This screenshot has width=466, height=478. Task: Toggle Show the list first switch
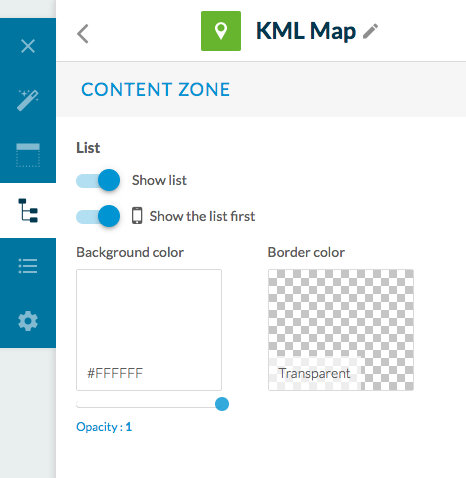[98, 216]
